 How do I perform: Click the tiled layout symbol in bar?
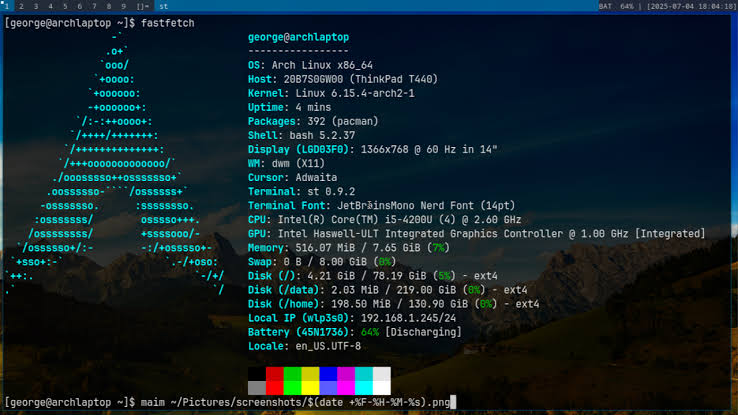pyautogui.click(x=143, y=6)
